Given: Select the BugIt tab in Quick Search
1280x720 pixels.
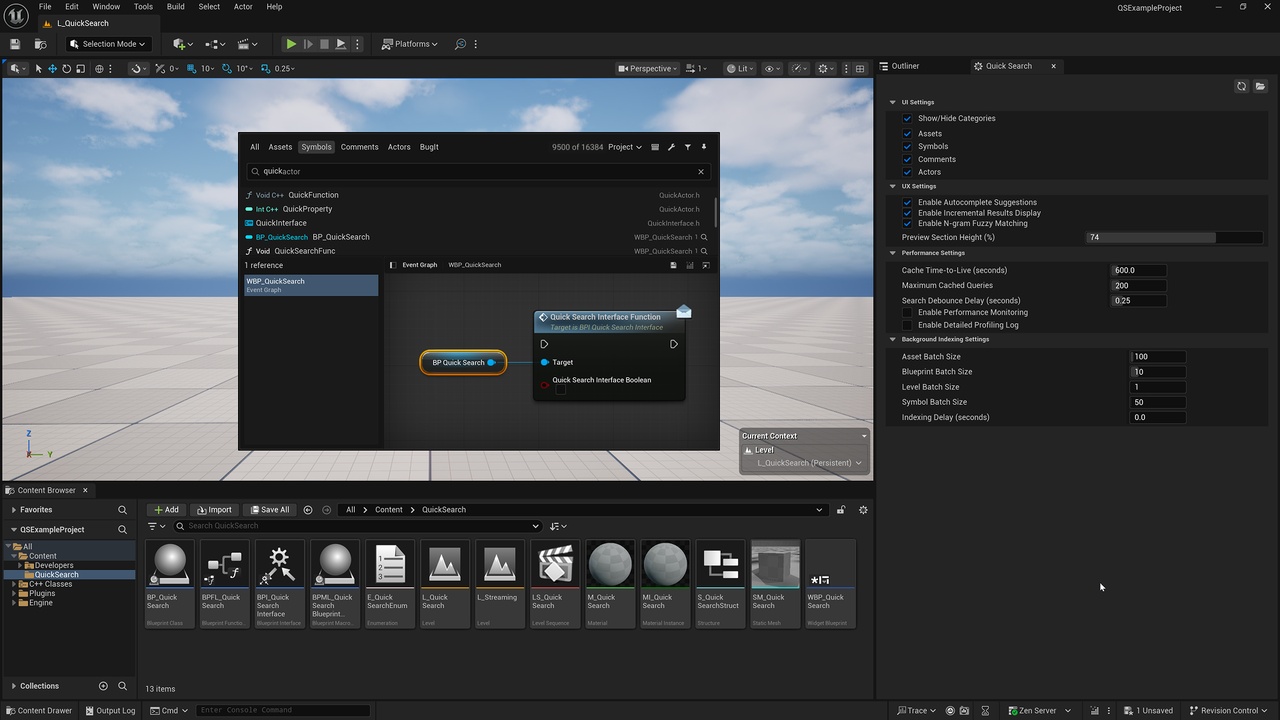Looking at the screenshot, I should (429, 147).
